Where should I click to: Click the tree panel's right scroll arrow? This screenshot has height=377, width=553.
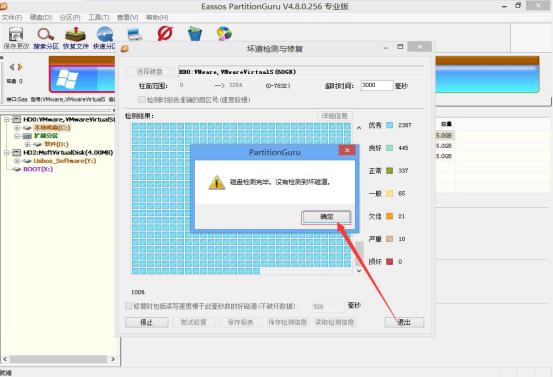click(x=113, y=359)
